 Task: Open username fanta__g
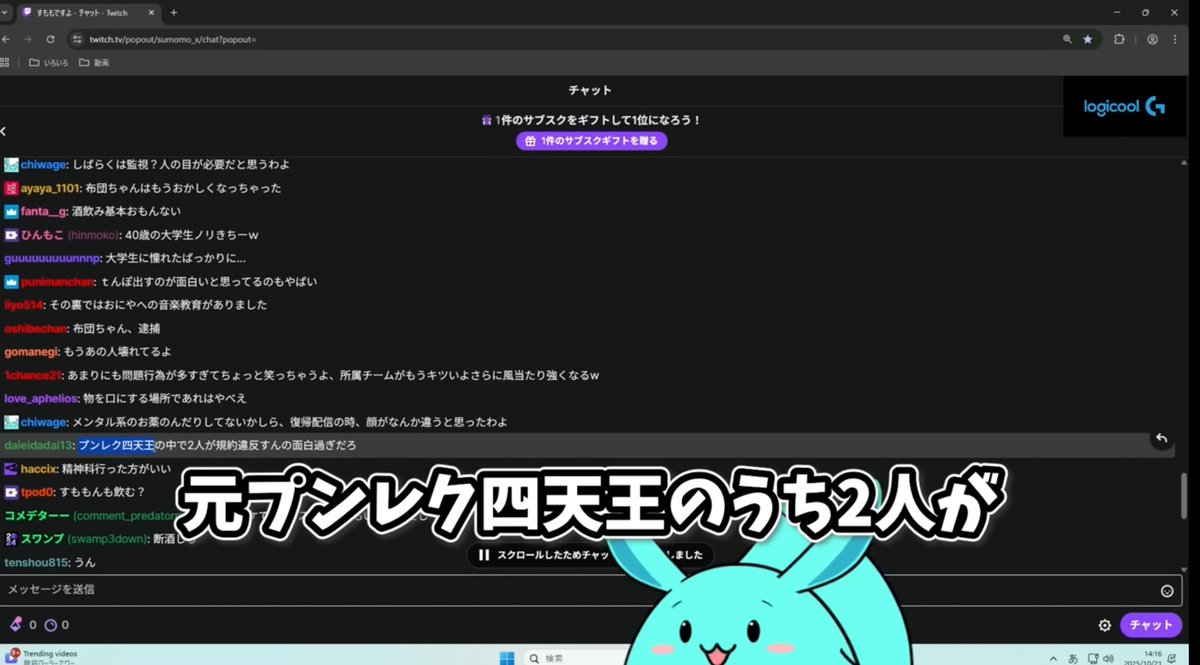[x=44, y=211]
